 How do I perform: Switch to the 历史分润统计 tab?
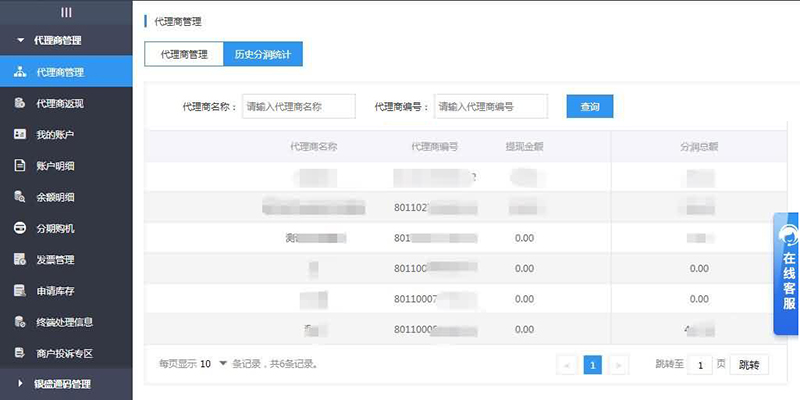click(263, 54)
